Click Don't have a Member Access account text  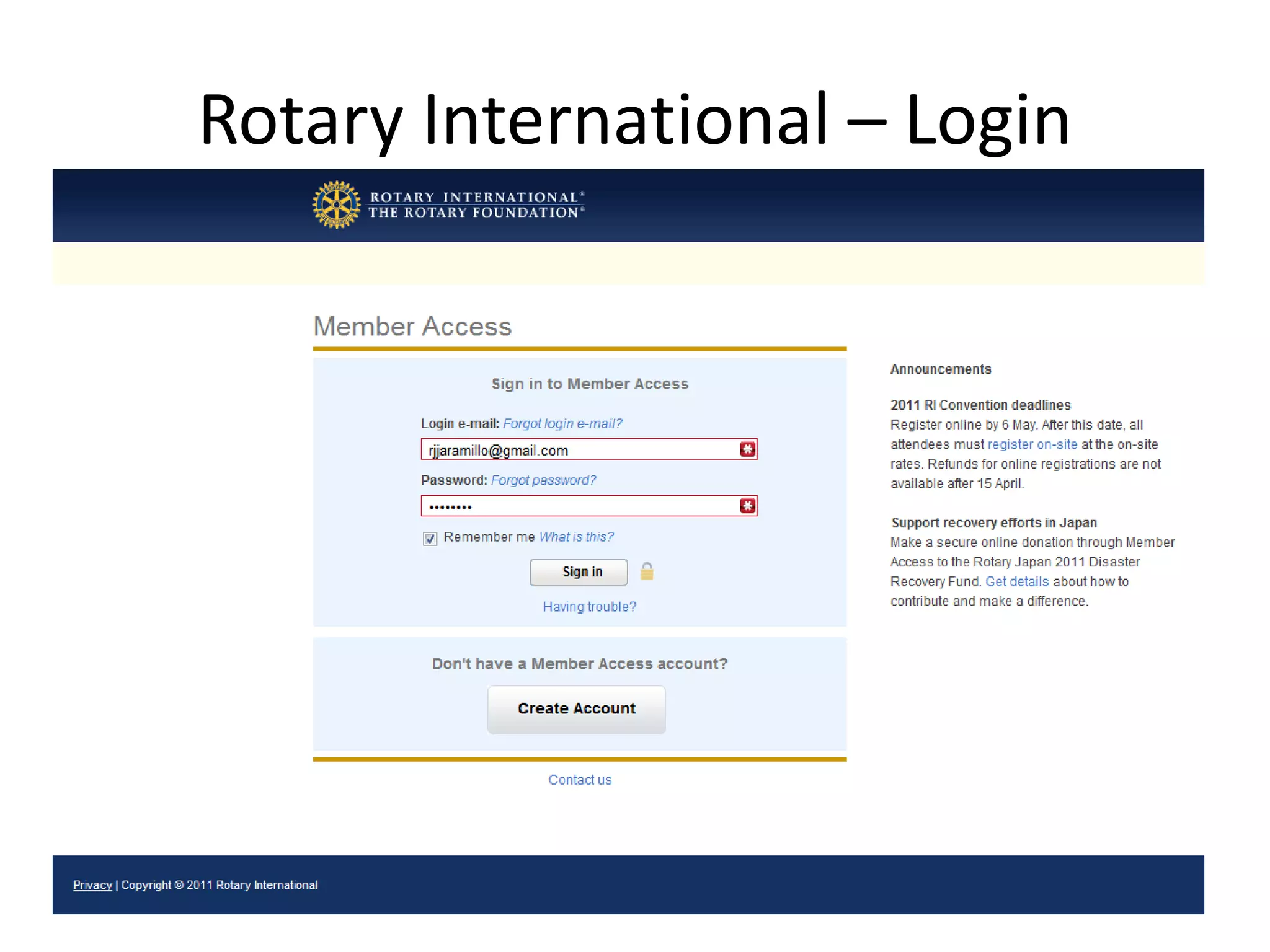tap(580, 664)
